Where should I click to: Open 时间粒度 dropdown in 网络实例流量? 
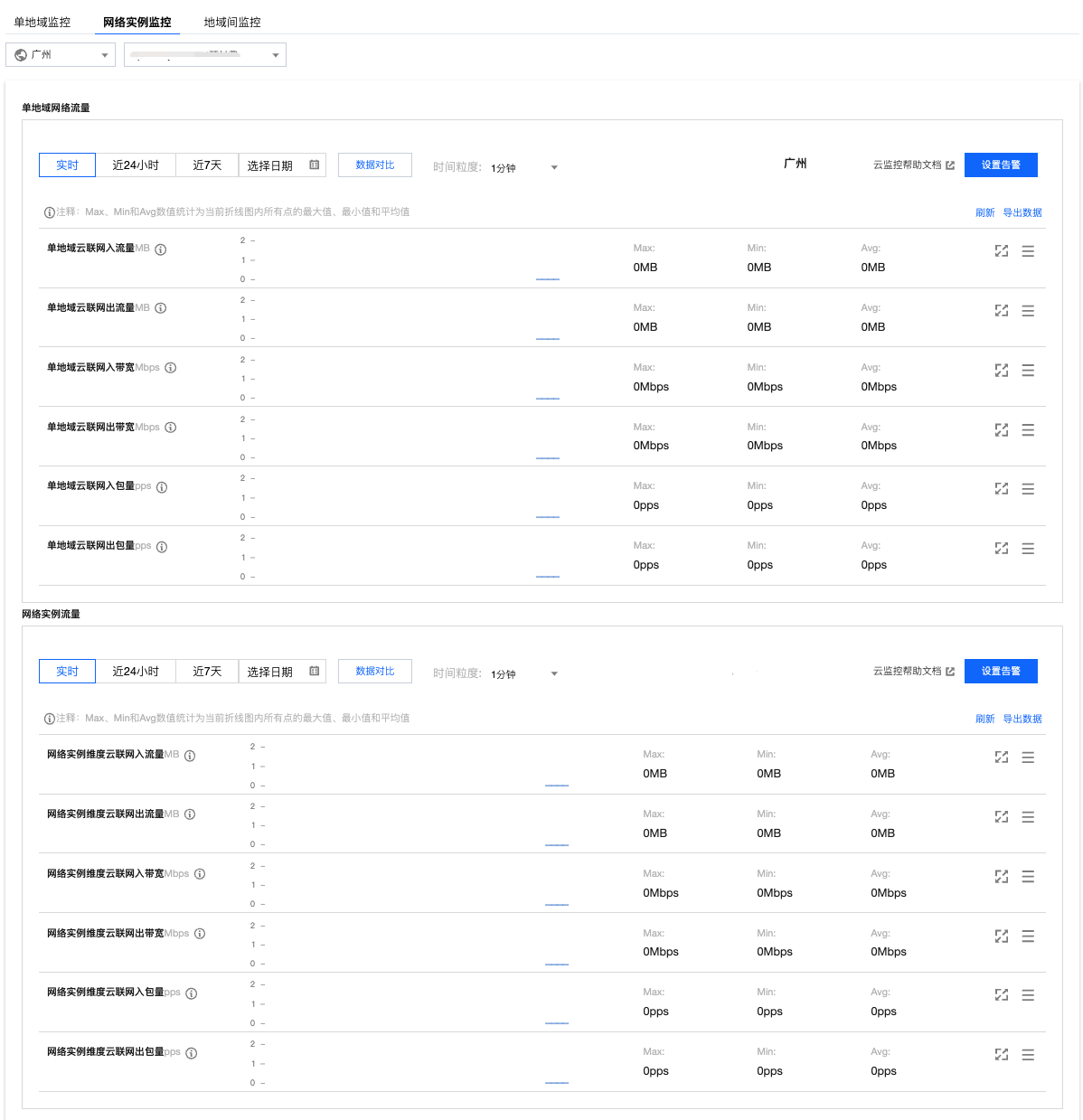[524, 674]
